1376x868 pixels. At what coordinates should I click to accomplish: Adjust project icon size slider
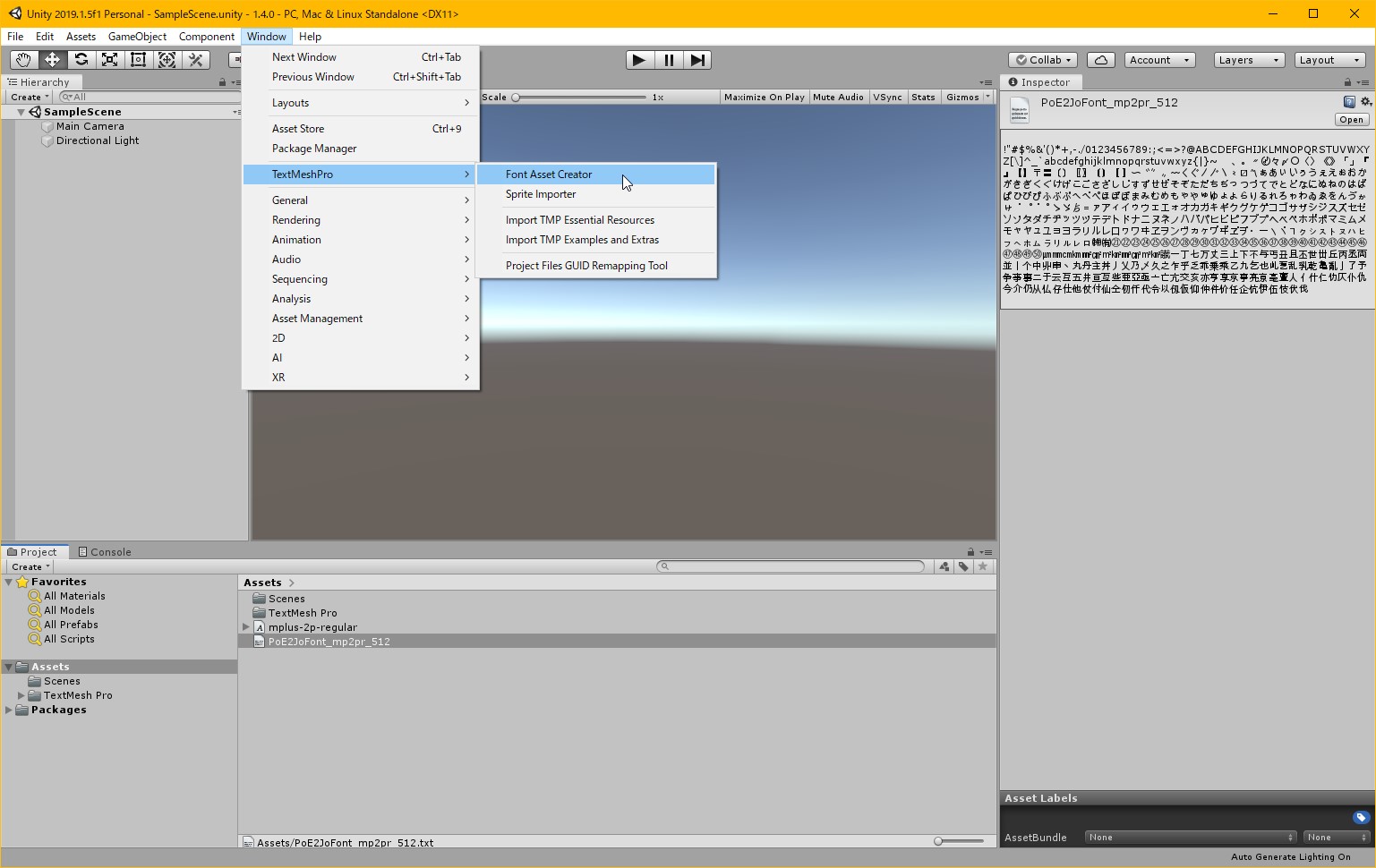[x=959, y=841]
